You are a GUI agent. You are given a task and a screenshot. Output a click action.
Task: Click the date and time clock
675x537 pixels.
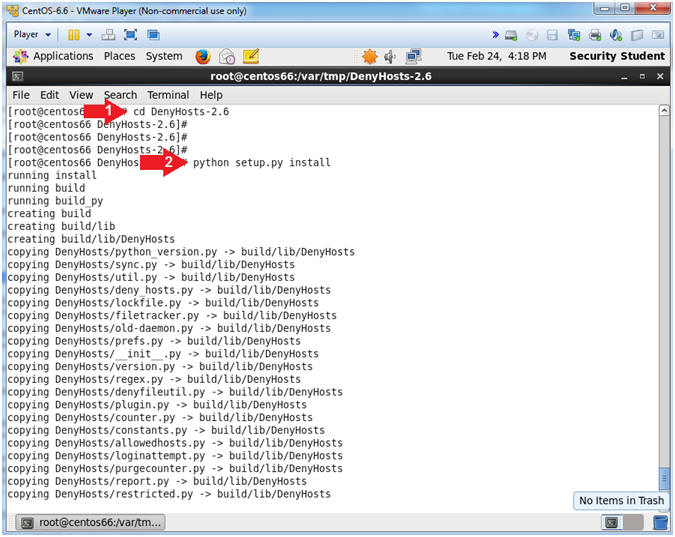tap(497, 56)
